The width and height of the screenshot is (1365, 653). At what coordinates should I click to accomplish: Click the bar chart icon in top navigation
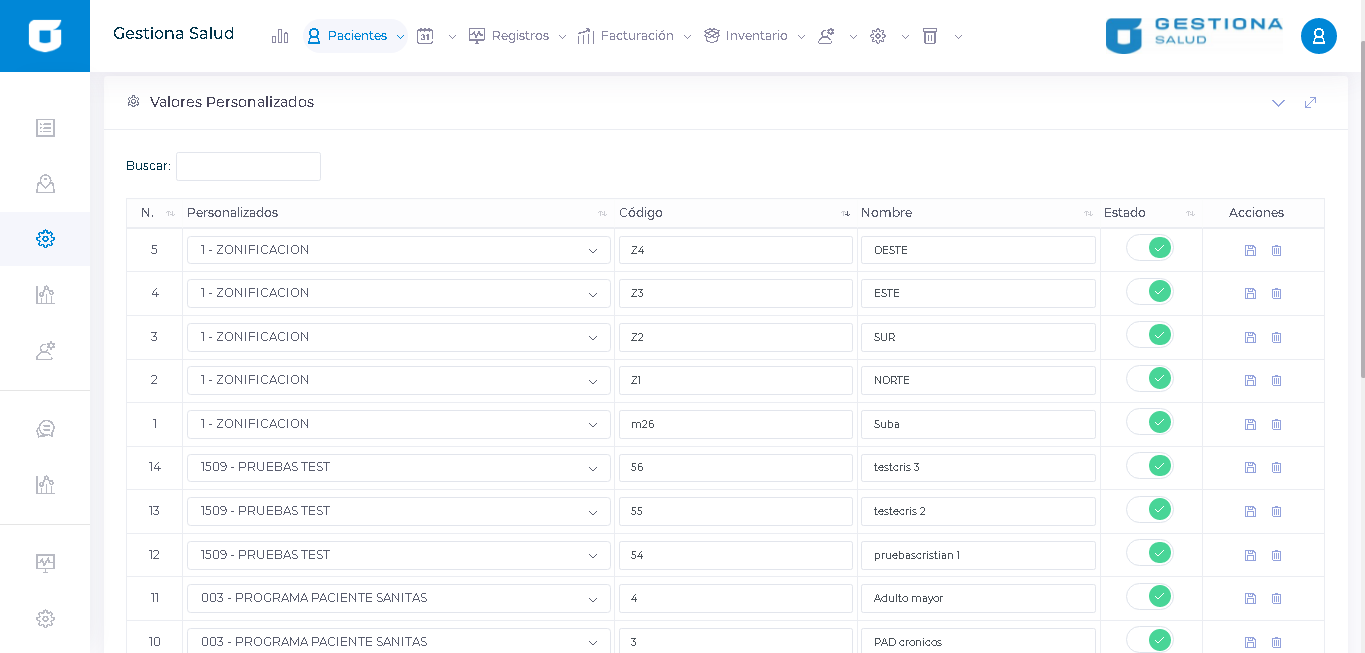coord(280,36)
